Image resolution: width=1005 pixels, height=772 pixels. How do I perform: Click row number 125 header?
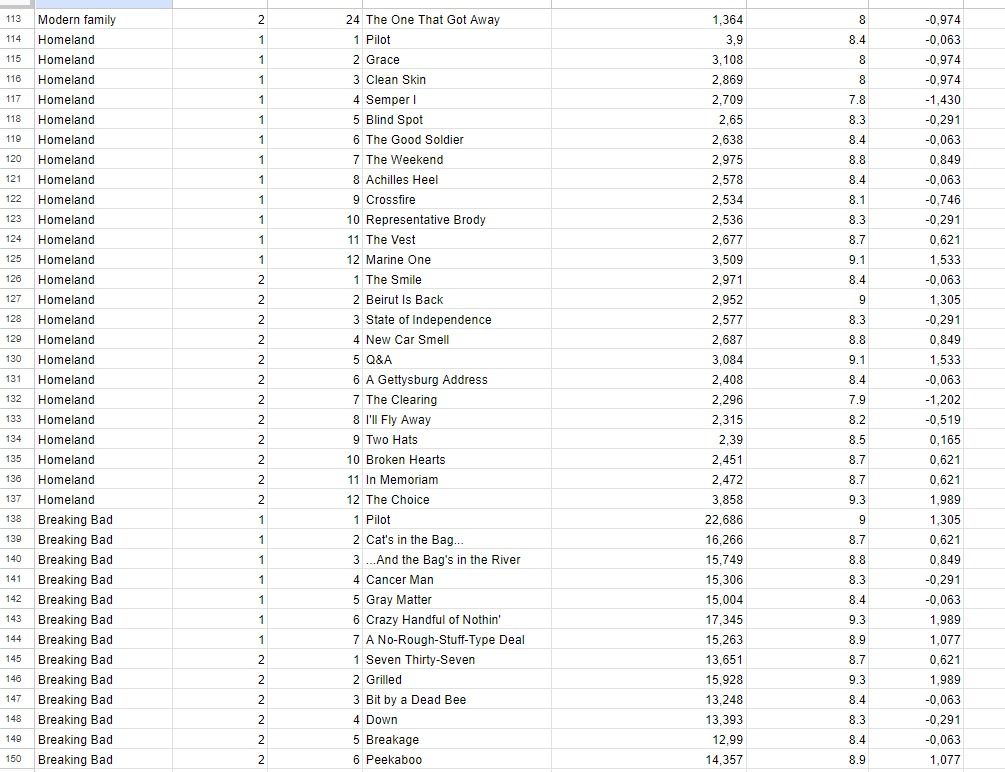pyautogui.click(x=14, y=260)
